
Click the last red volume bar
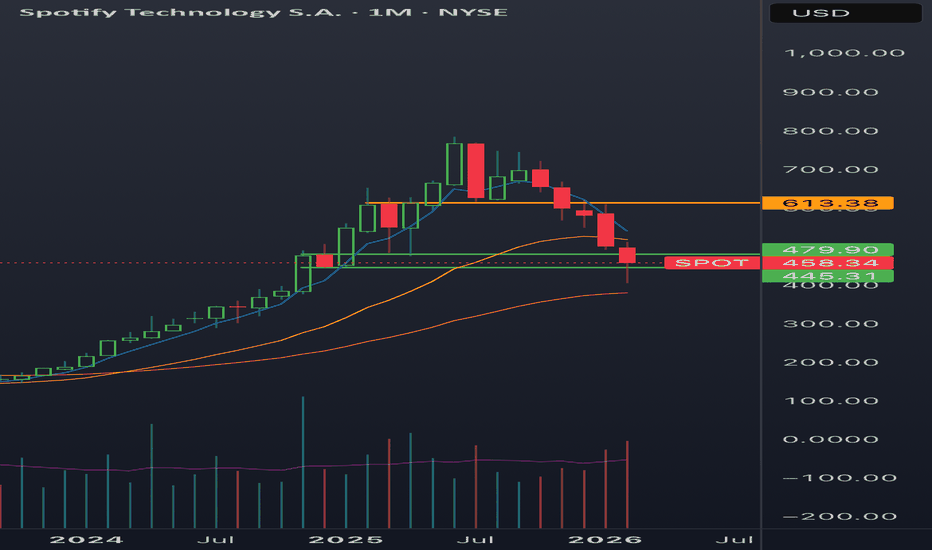(627, 485)
